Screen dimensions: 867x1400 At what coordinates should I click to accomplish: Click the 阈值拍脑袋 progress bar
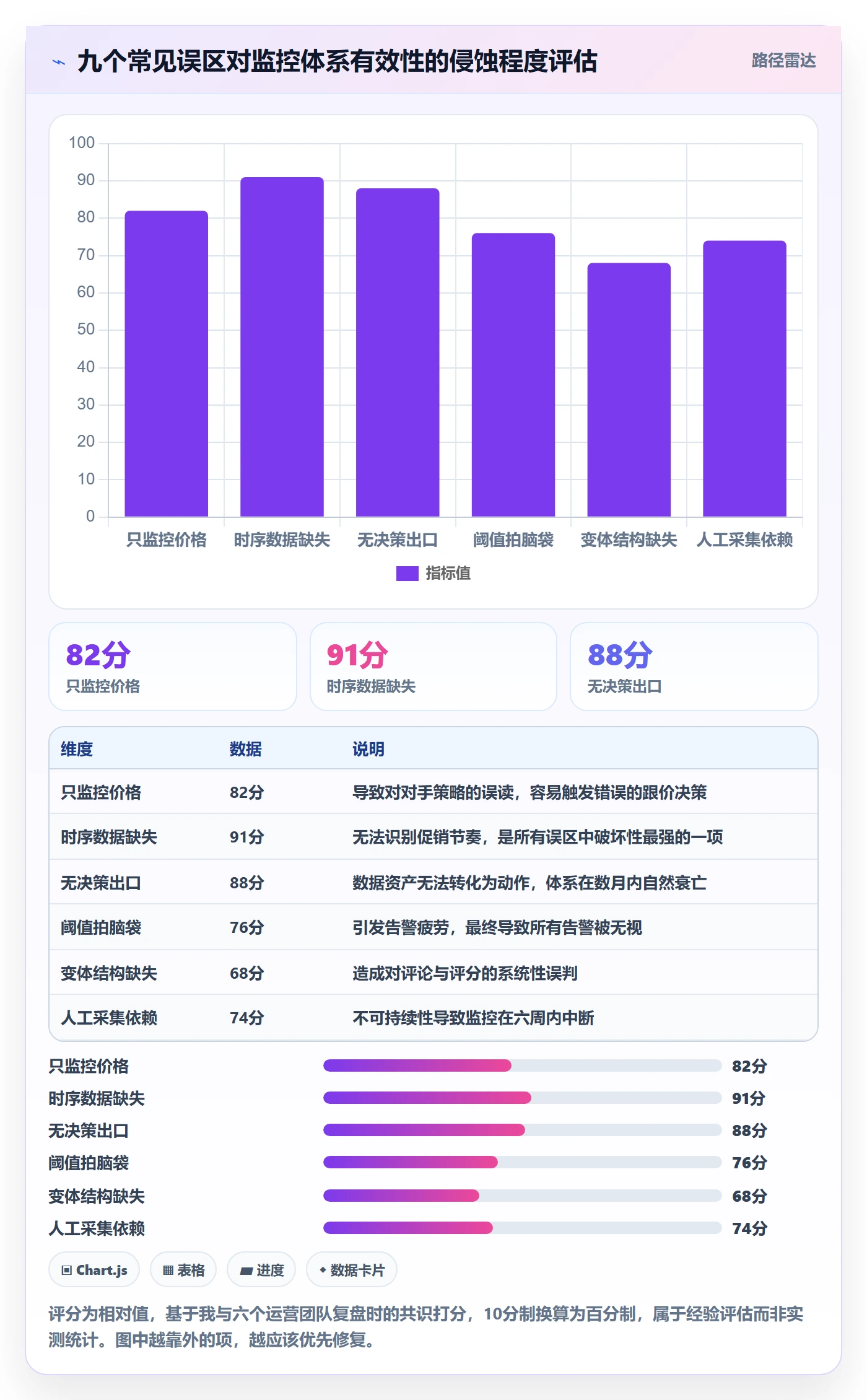523,1162
